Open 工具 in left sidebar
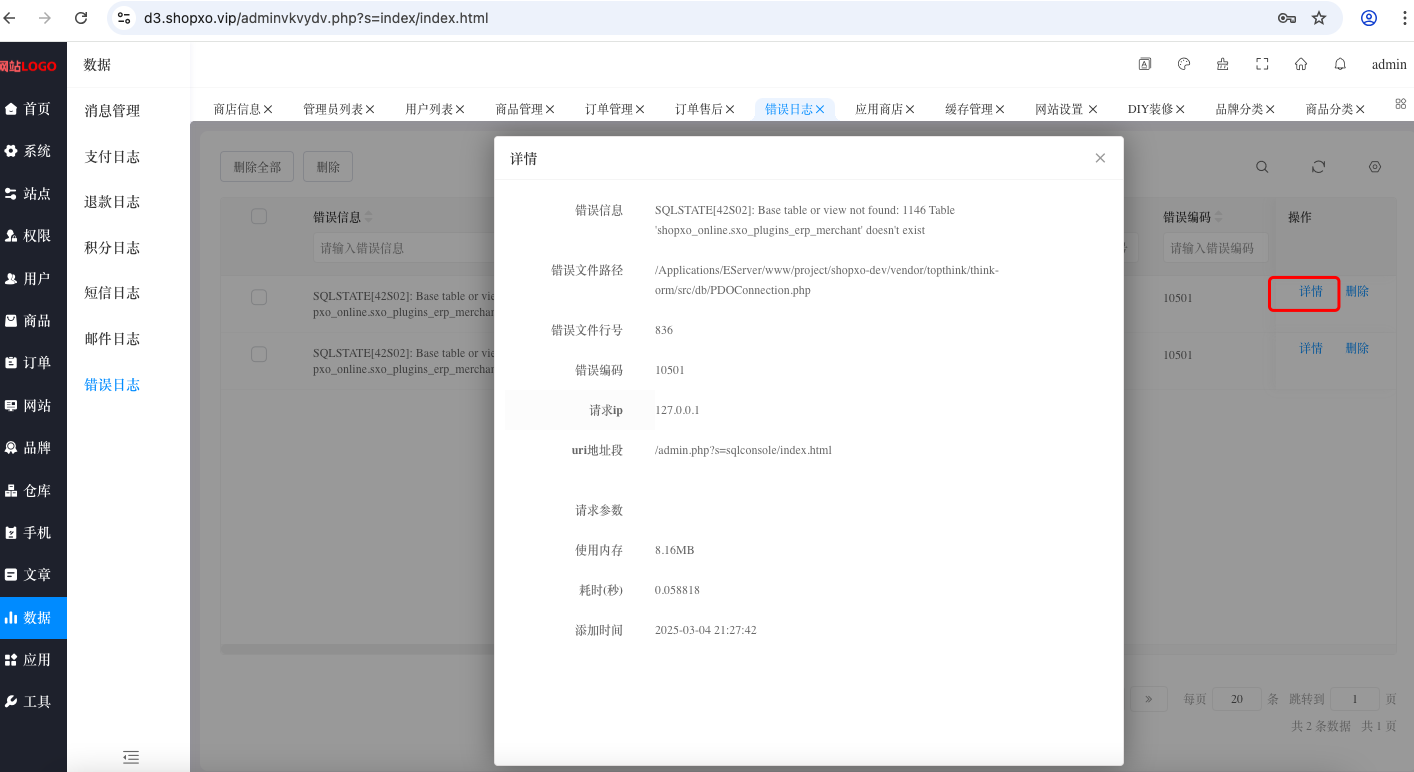 click(x=33, y=702)
